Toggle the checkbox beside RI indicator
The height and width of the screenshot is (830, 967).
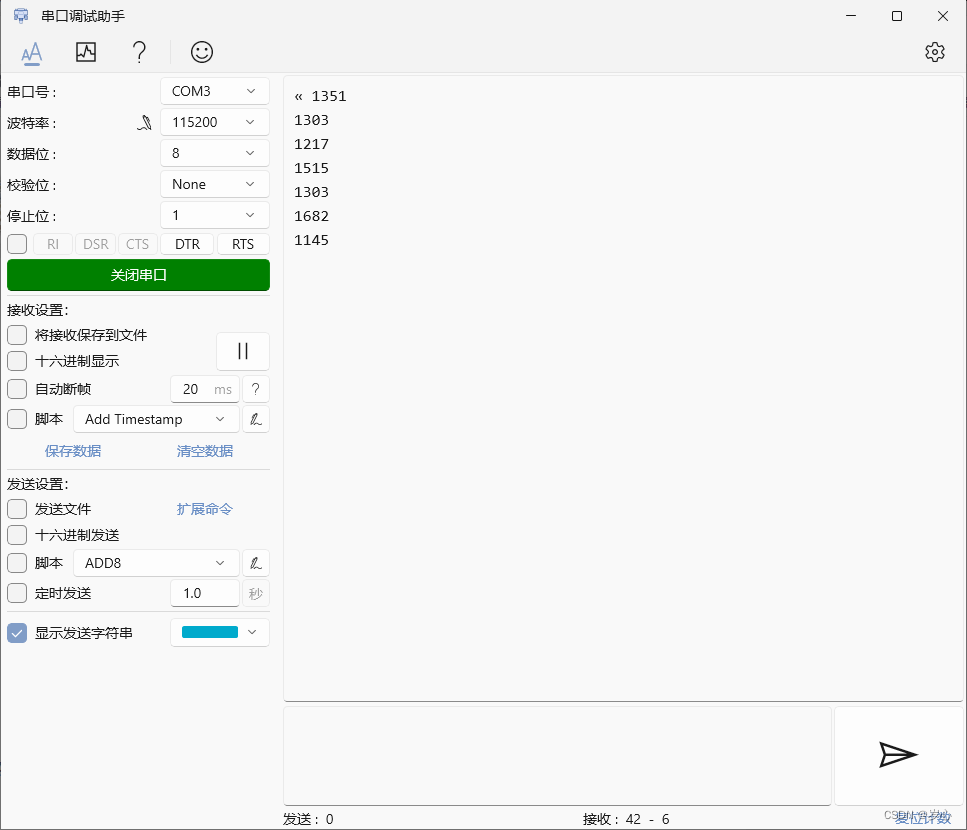tap(17, 244)
